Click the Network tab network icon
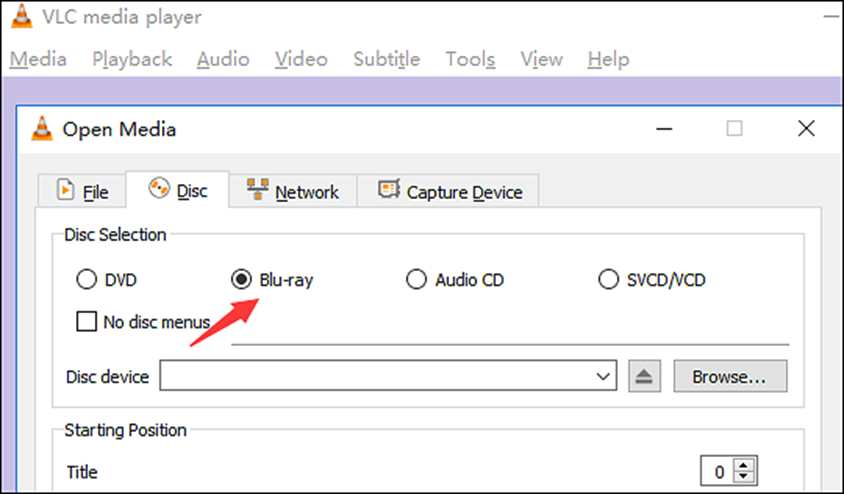 click(x=257, y=189)
